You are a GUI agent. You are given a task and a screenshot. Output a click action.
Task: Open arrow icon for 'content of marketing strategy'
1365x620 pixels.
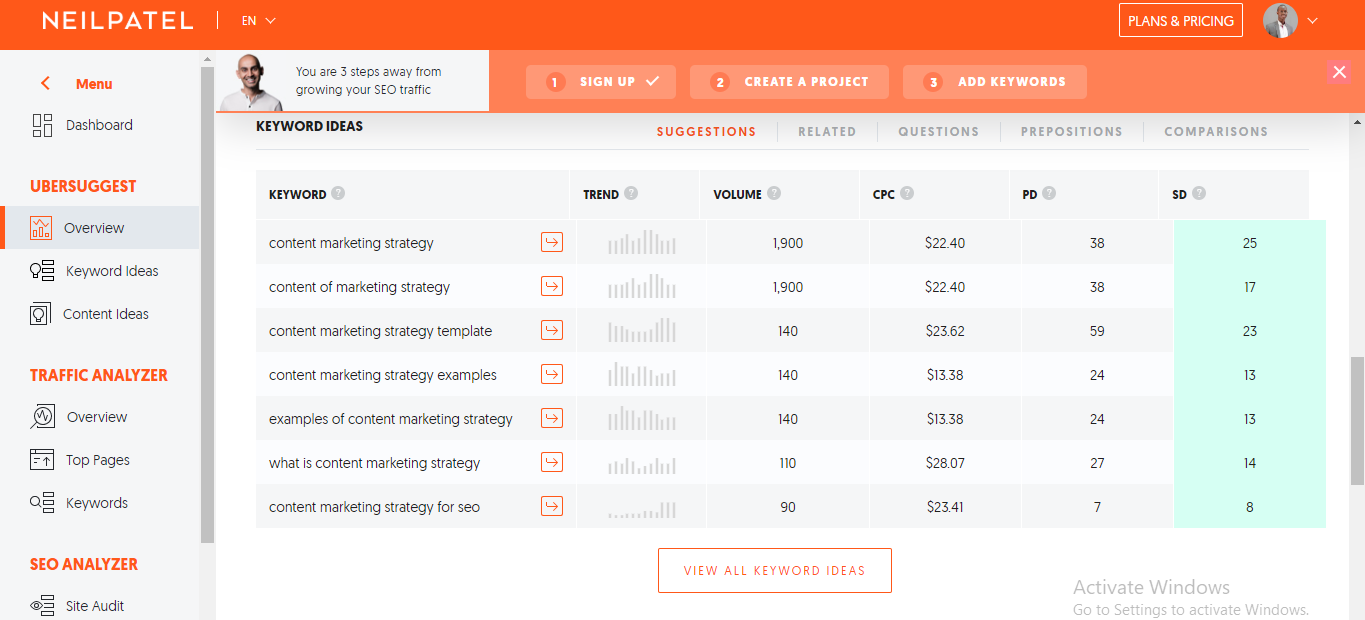click(552, 286)
